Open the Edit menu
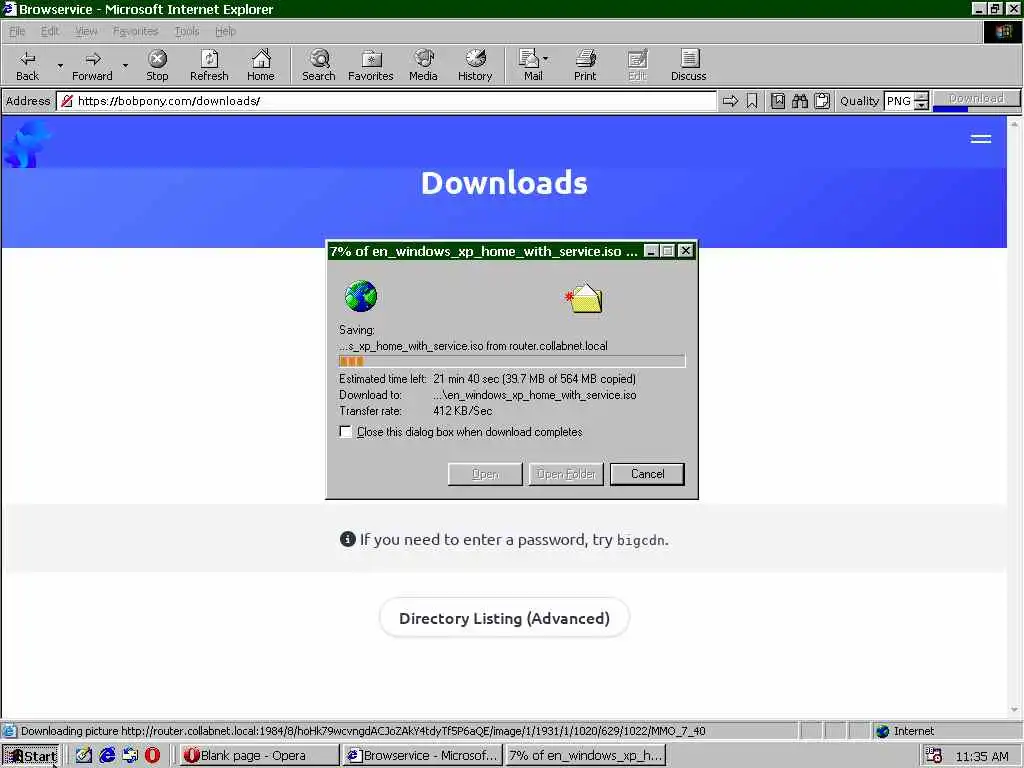 click(50, 31)
